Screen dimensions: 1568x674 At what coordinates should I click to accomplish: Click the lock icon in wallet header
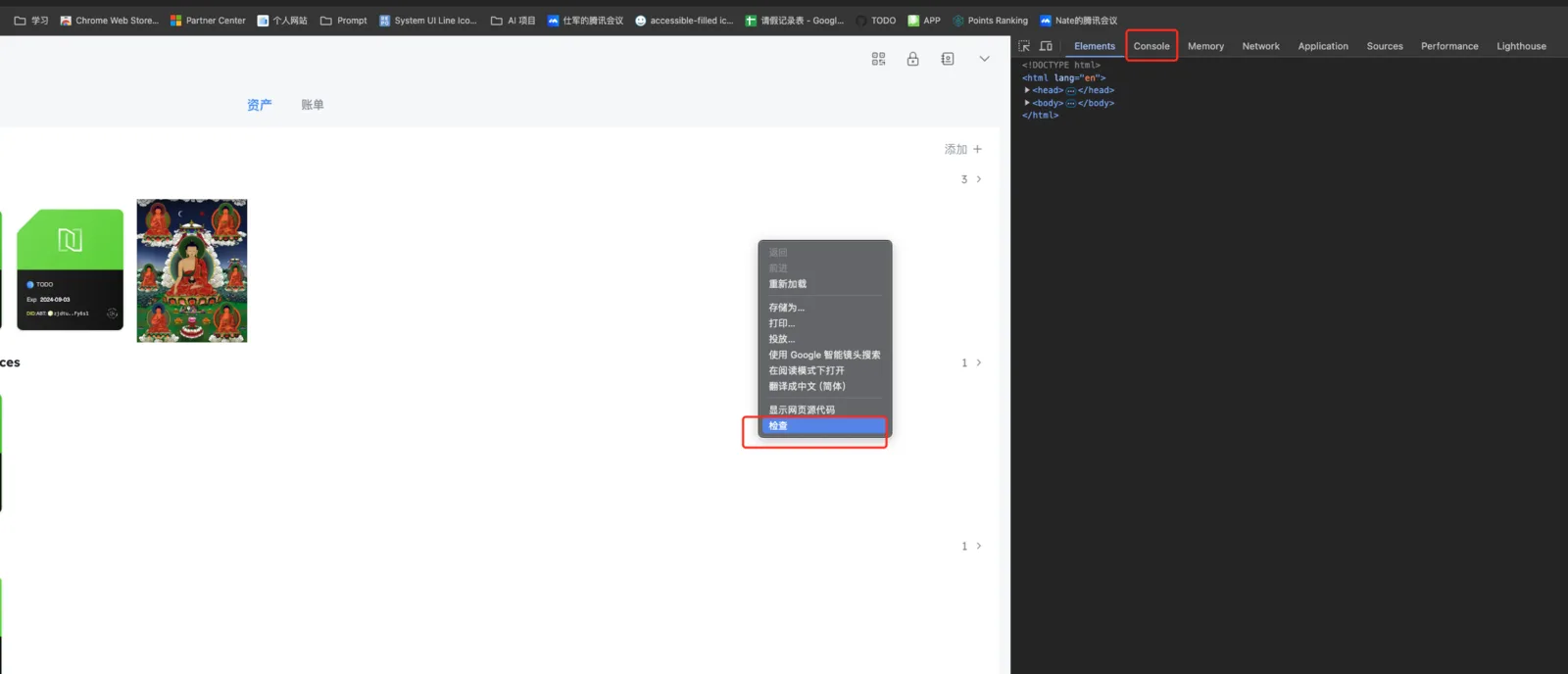point(912,59)
